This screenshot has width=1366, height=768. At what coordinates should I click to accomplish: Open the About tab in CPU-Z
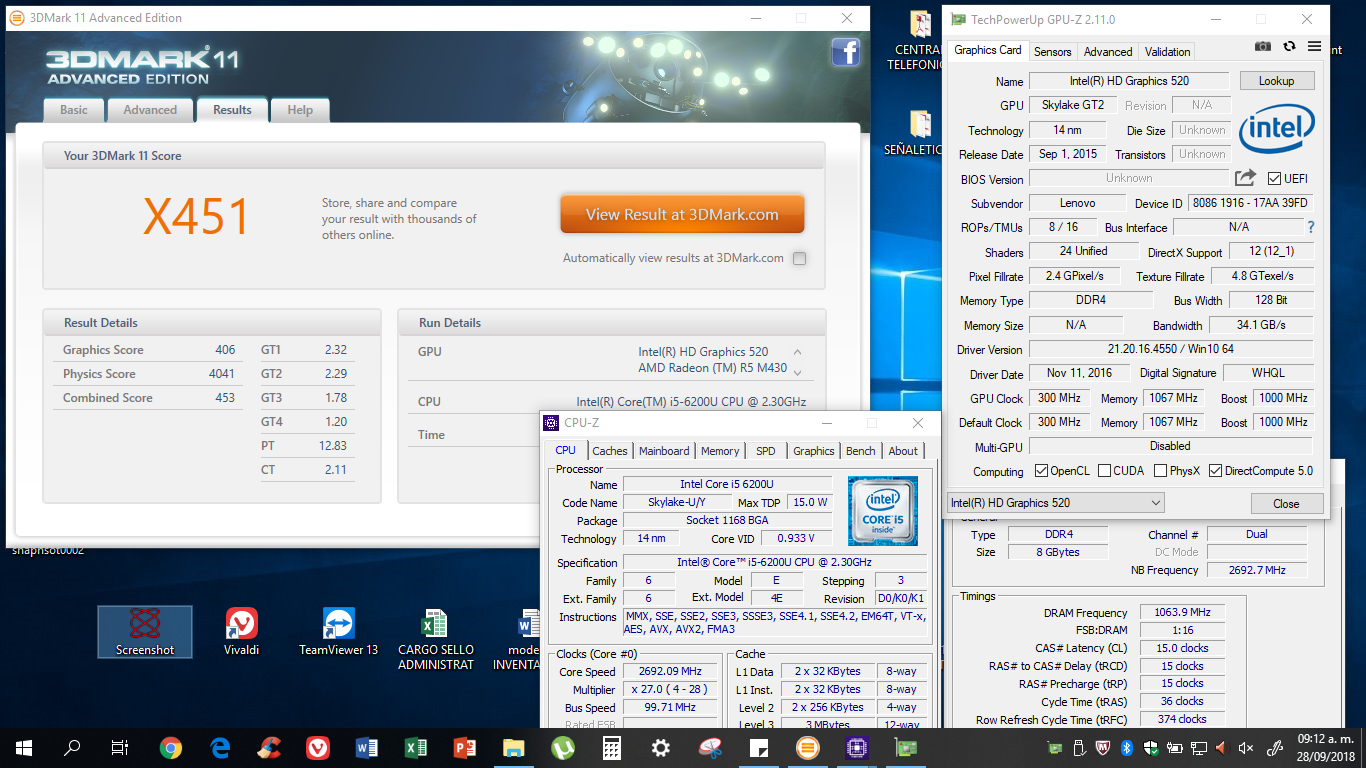click(904, 451)
